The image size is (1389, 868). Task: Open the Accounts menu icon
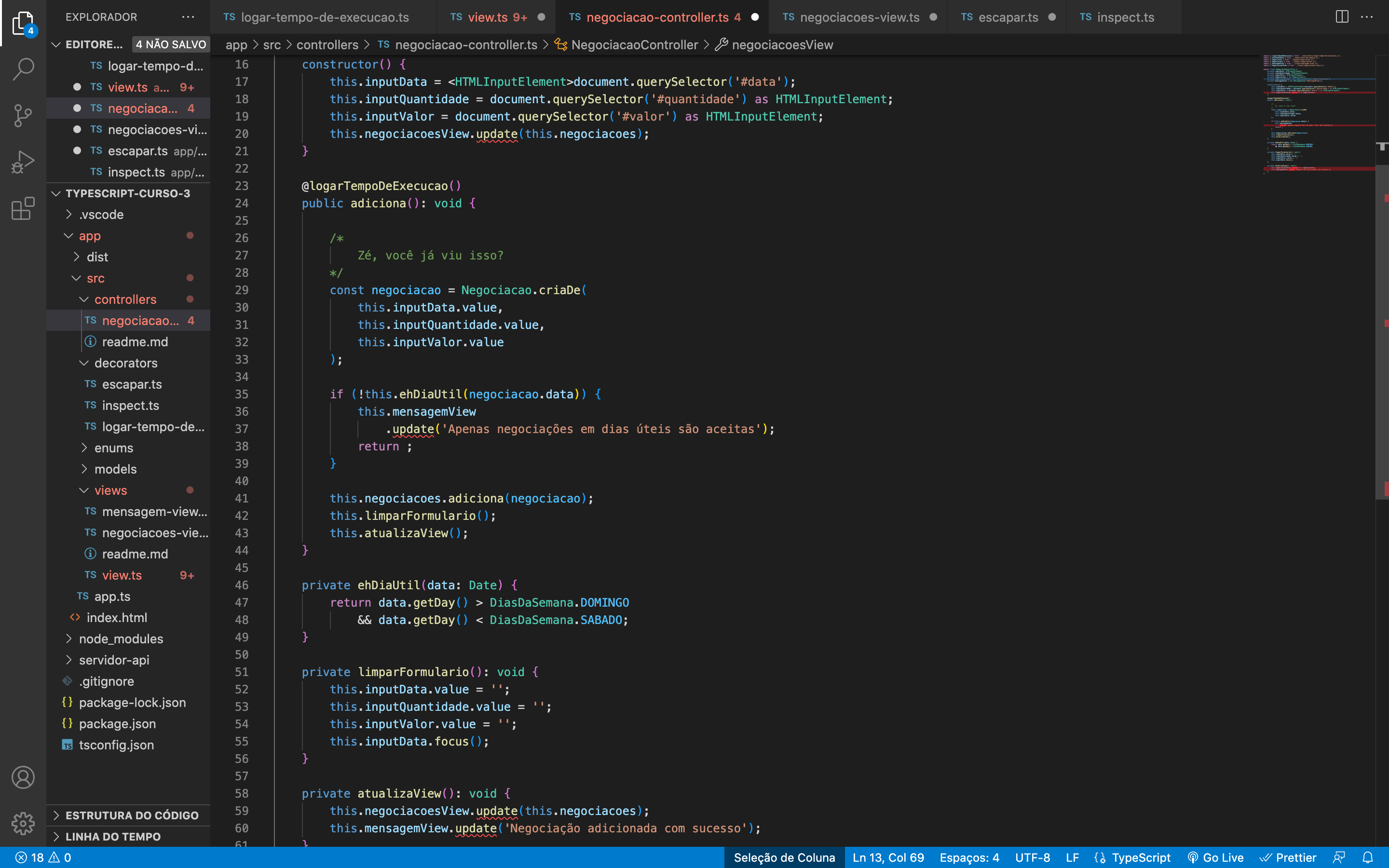tap(23, 777)
